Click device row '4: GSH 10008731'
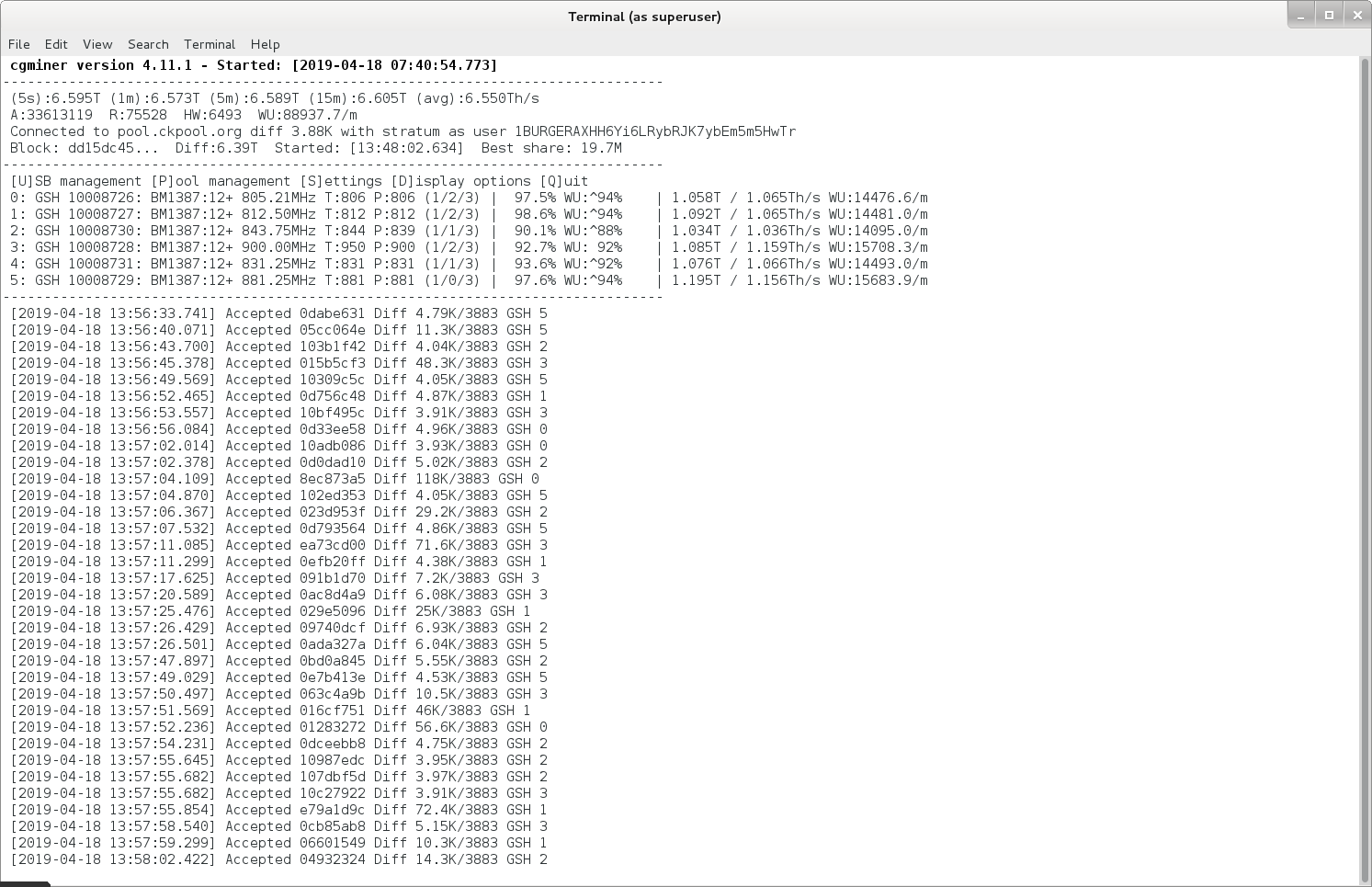 tap(469, 264)
